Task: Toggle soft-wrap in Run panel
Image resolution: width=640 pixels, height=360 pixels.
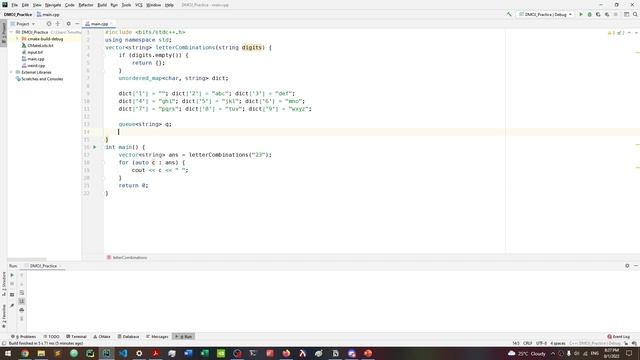Action: (22, 293)
